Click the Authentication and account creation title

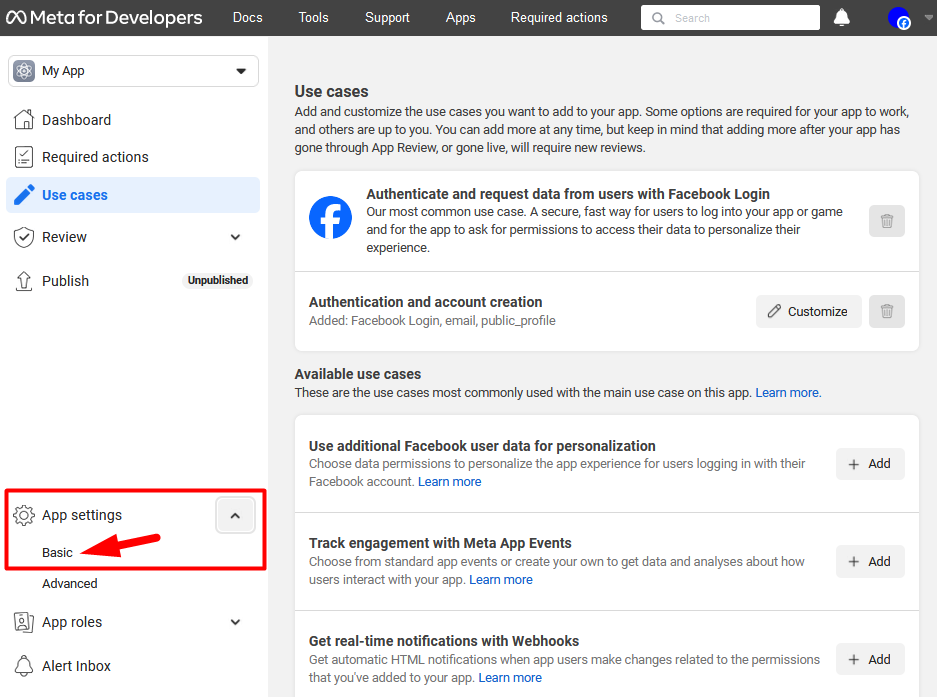coord(425,302)
